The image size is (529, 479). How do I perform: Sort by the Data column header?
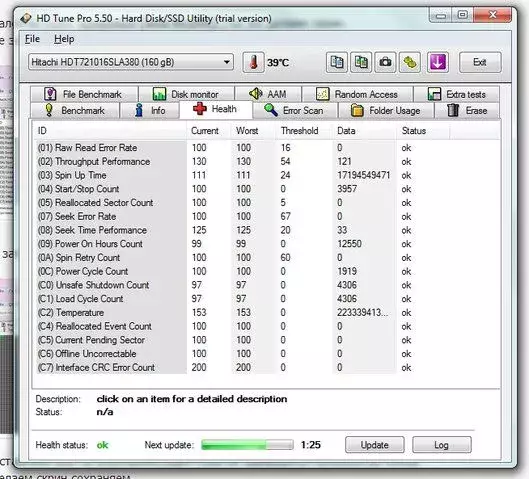point(364,131)
